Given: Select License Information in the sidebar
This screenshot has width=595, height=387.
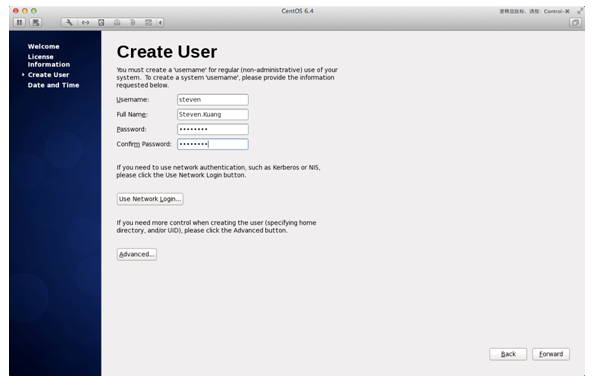Looking at the screenshot, I should click(49, 61).
